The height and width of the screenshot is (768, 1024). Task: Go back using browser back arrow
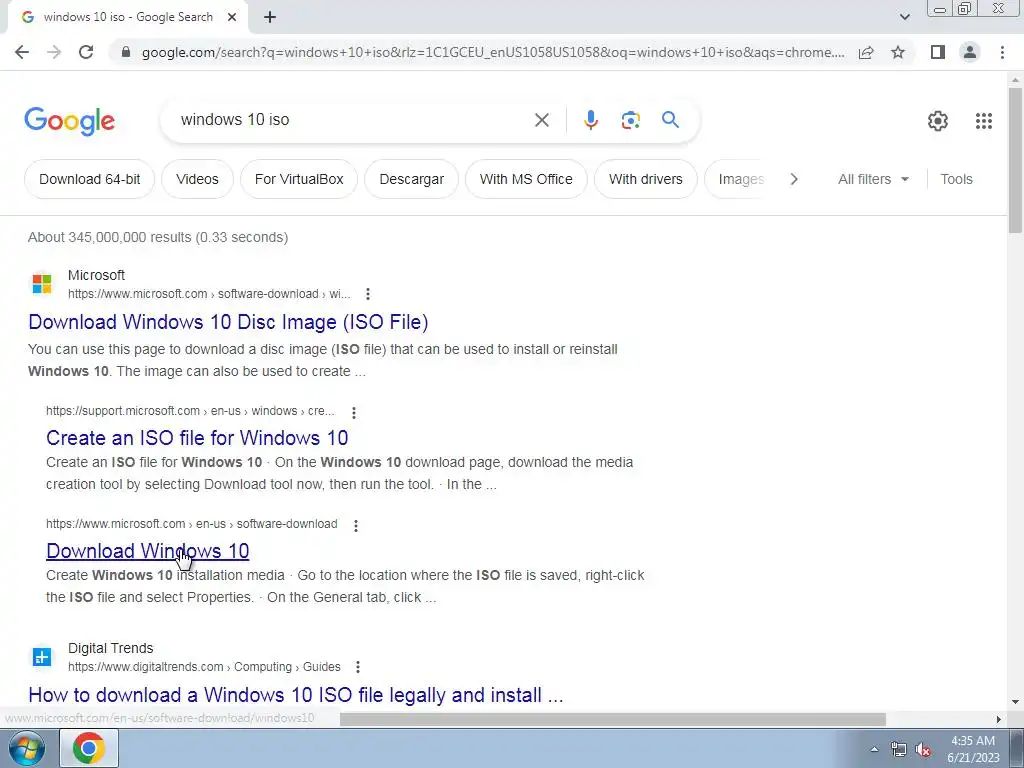[22, 52]
